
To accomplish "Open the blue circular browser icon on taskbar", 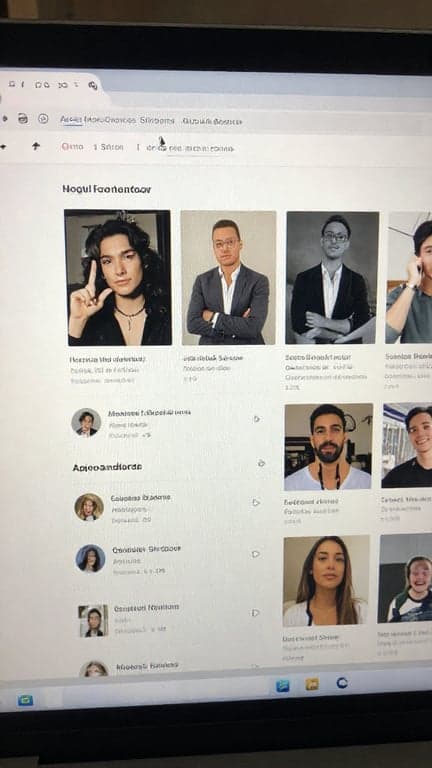I will click(342, 683).
